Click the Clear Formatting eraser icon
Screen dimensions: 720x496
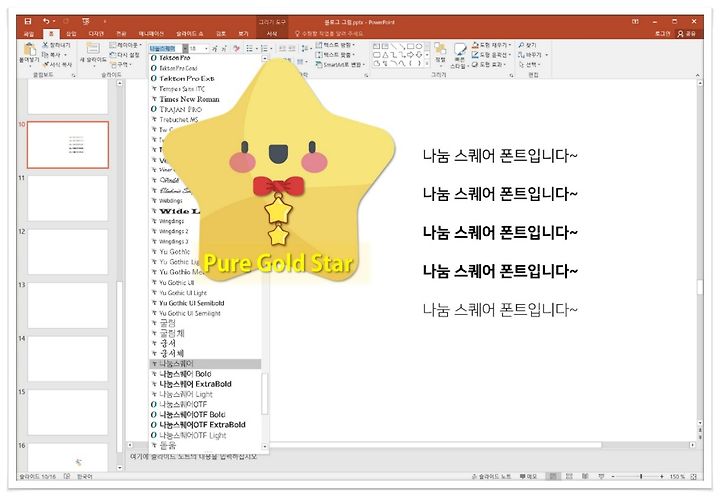click(237, 48)
